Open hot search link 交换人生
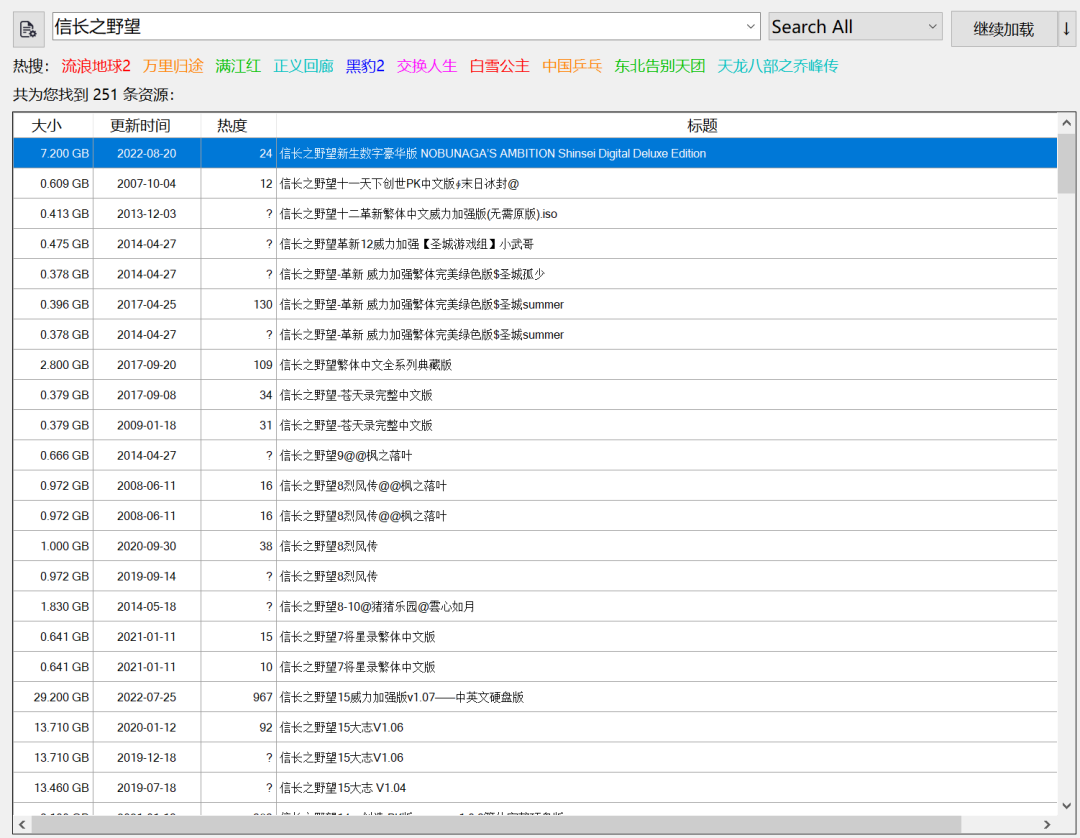The width and height of the screenshot is (1080, 838). pos(426,66)
